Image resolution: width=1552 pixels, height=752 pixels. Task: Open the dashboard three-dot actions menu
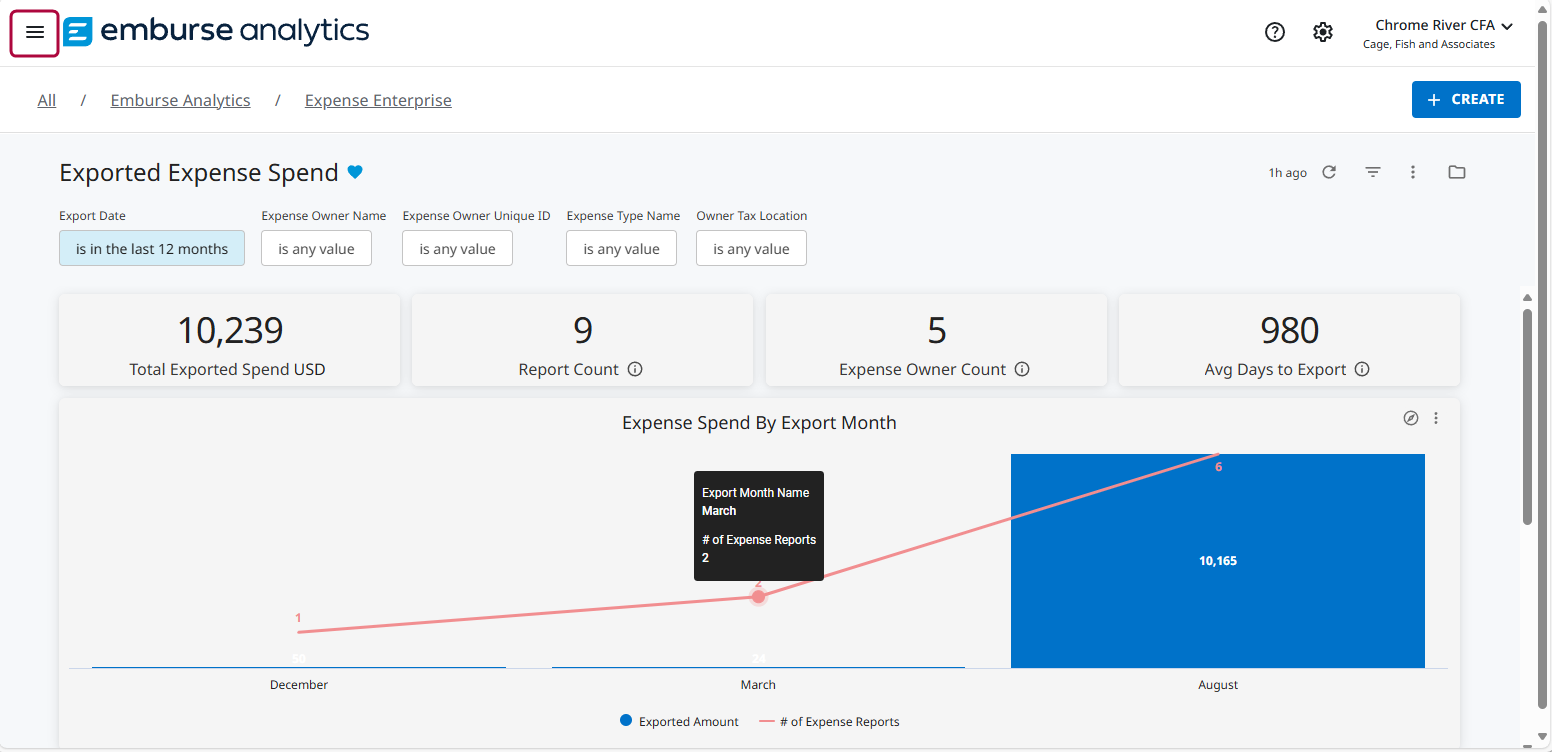pos(1413,172)
